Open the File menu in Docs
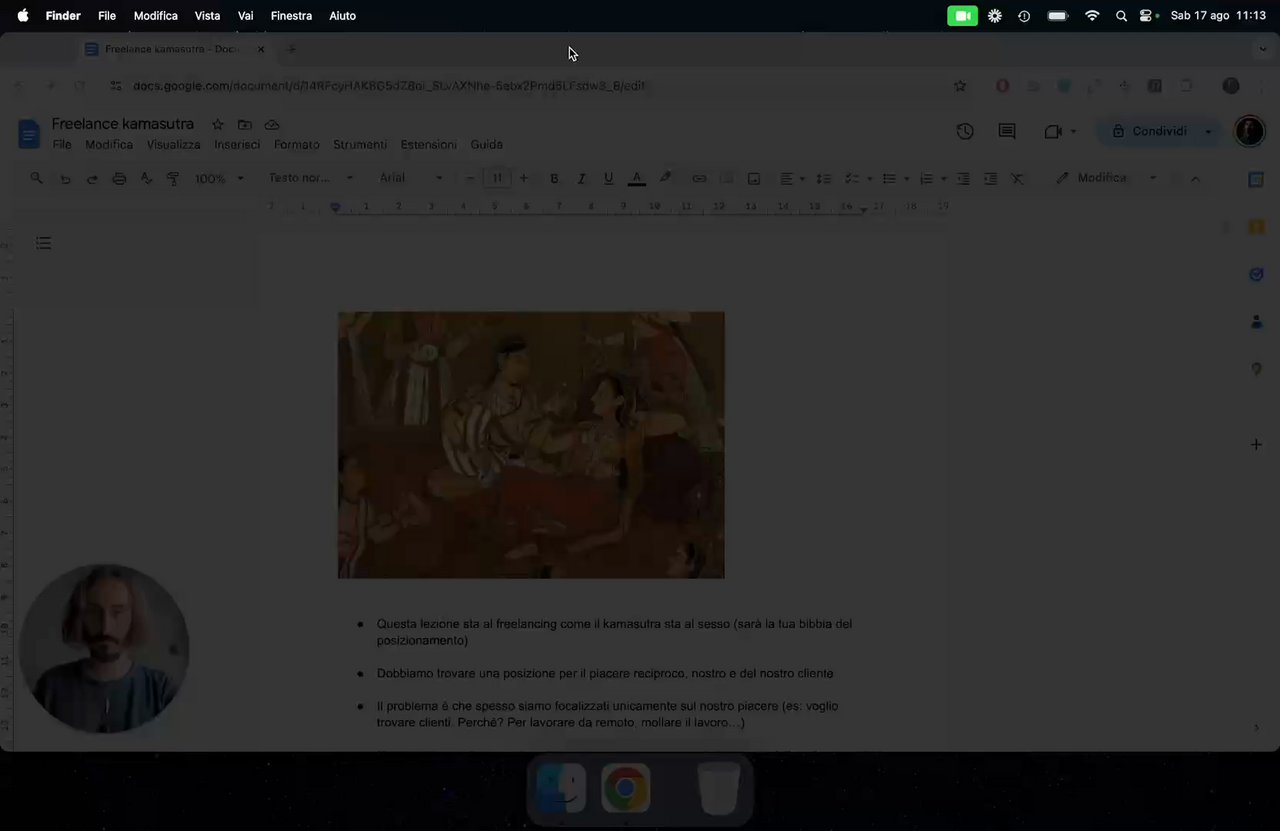Screen dimensions: 1280x831 coord(62,145)
